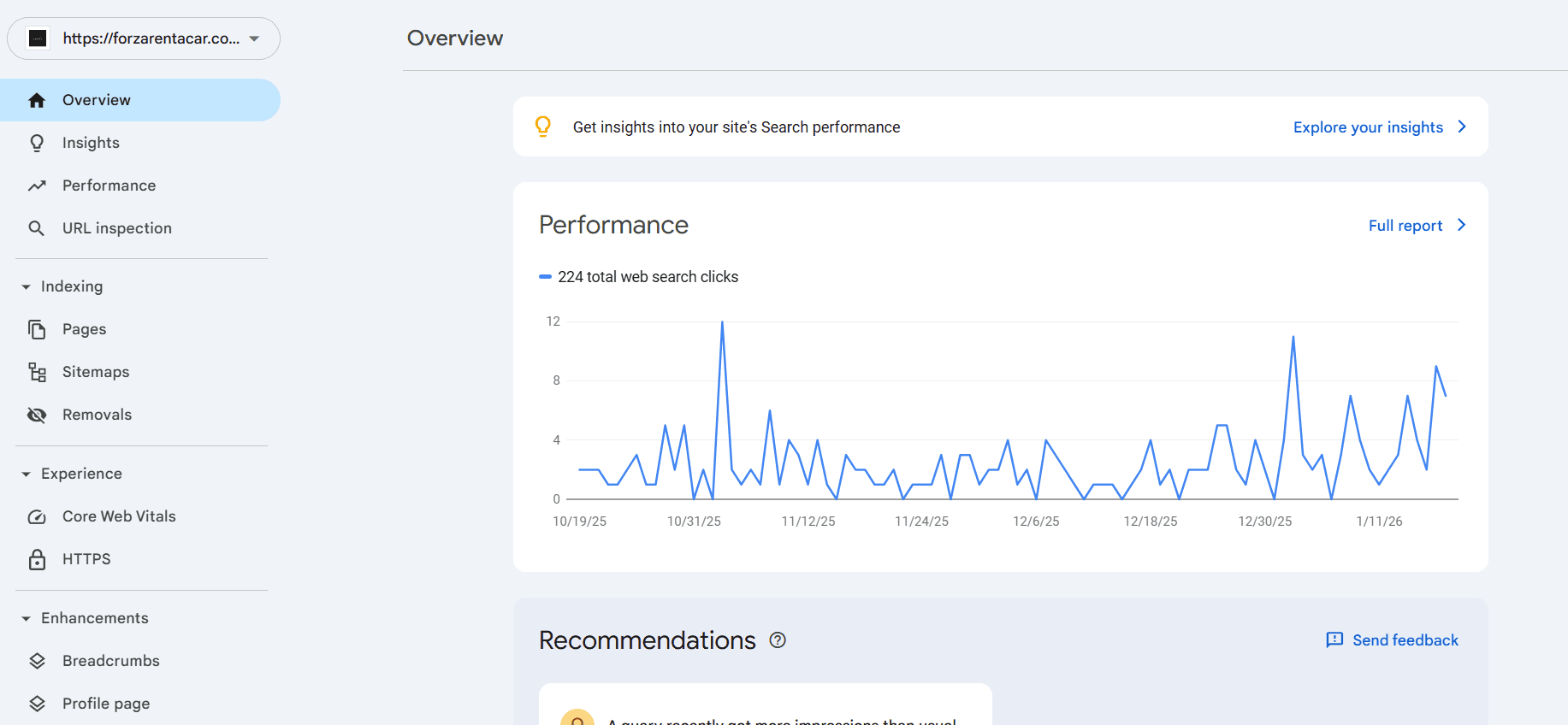The image size is (1568, 725).
Task: Click the HTTPS padlock icon
Action: coord(37,559)
